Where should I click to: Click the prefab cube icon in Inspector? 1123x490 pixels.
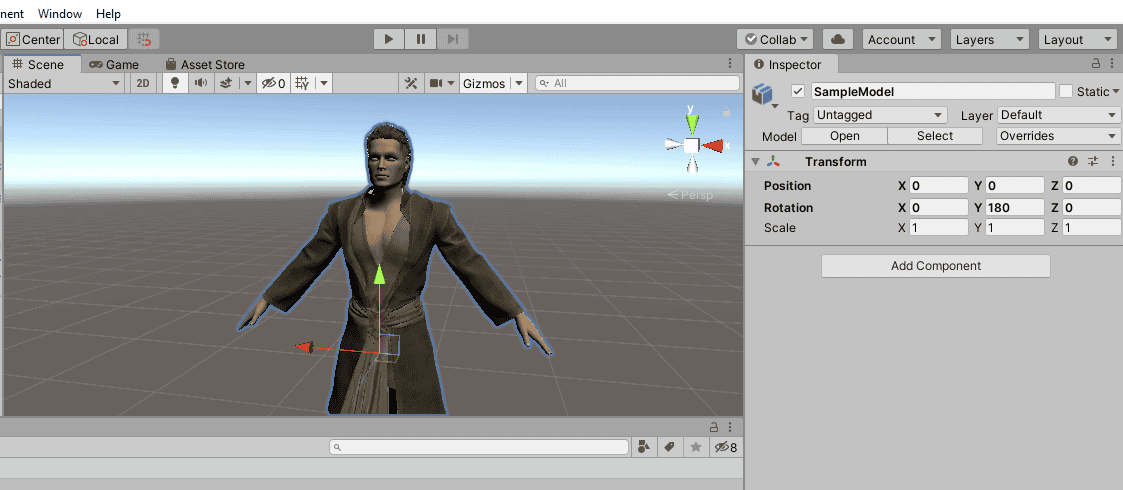763,94
